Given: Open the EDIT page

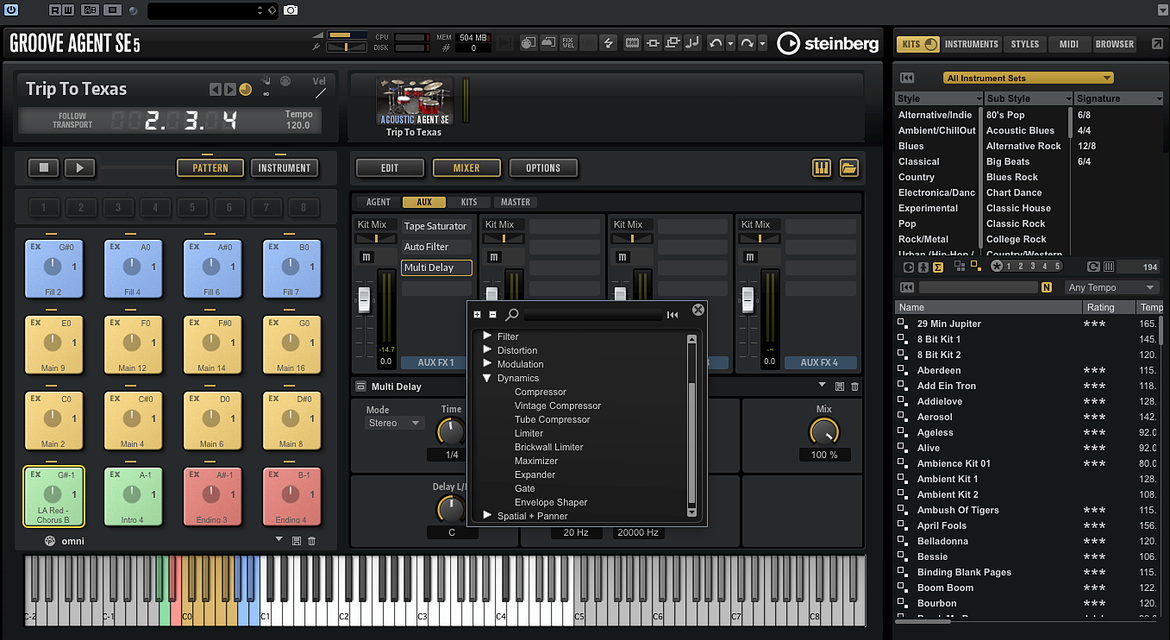Looking at the screenshot, I should (x=390, y=168).
